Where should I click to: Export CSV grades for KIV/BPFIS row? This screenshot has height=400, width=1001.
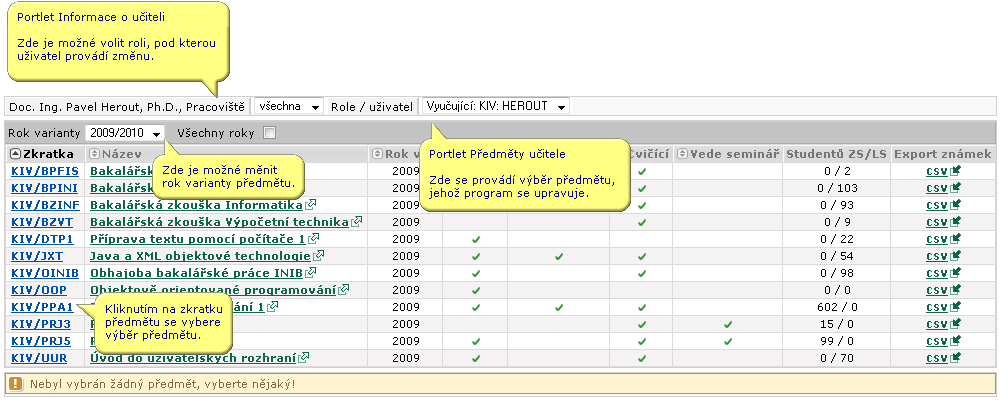943,171
